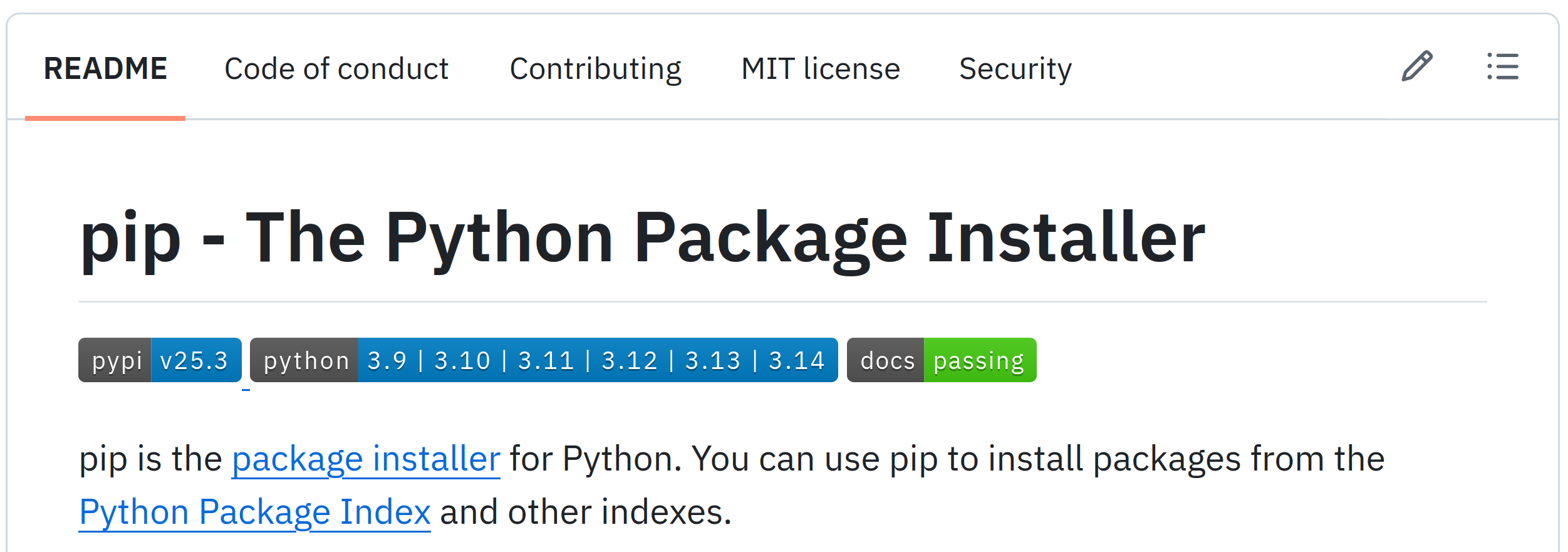This screenshot has width=1568, height=552.
Task: Open the Code of conduct tab
Action: click(x=336, y=68)
